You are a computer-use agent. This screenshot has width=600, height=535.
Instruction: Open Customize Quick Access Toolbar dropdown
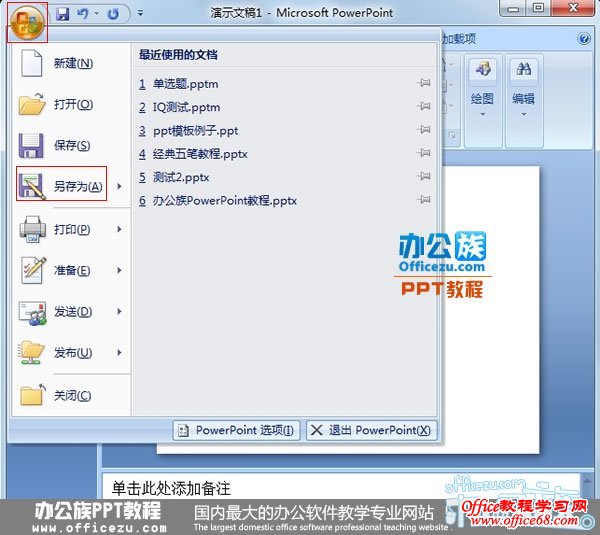(140, 13)
